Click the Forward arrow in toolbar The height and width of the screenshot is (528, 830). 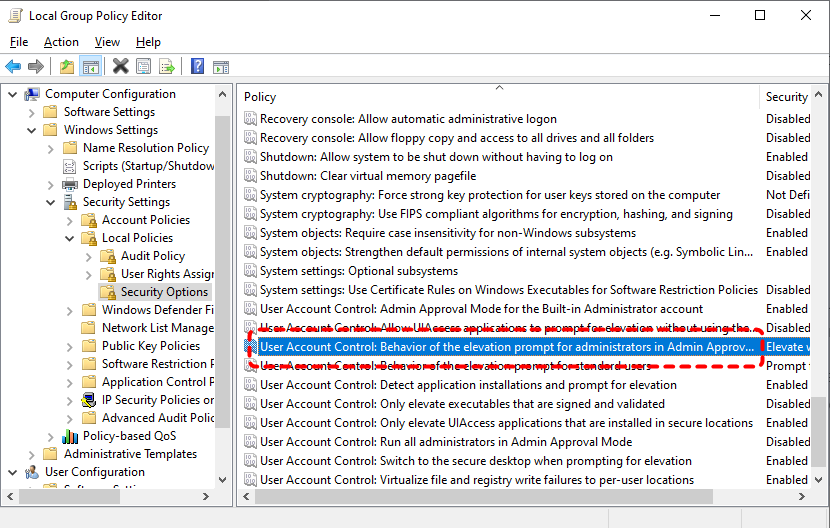(x=36, y=67)
